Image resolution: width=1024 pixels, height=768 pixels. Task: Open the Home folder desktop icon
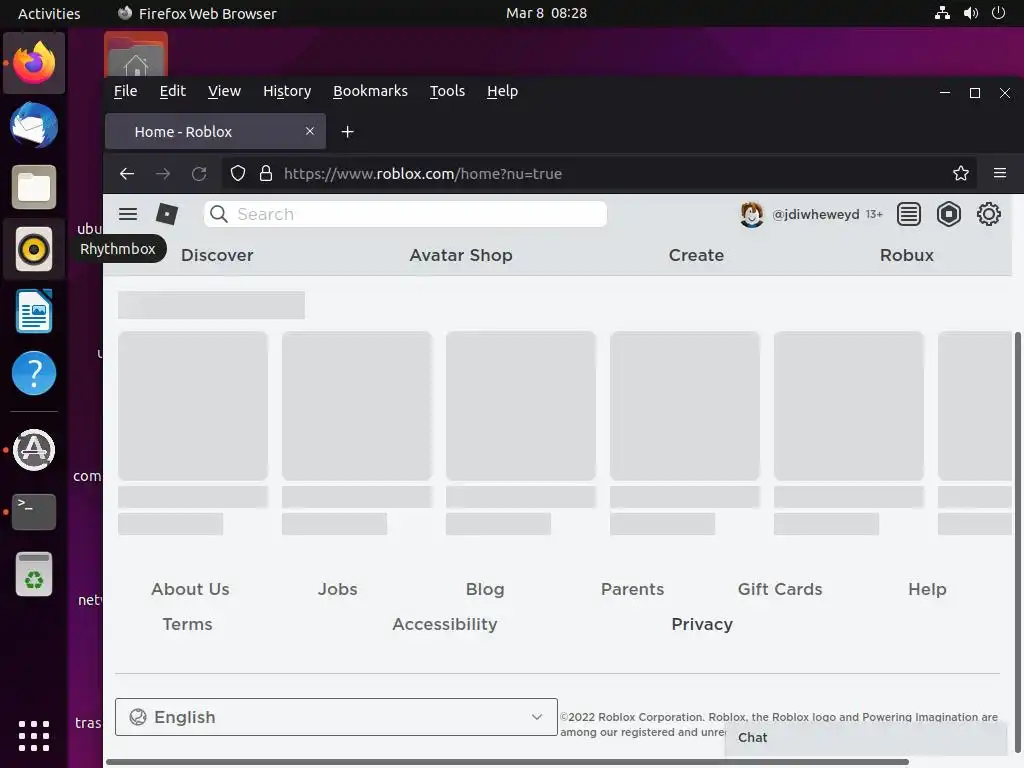[136, 55]
